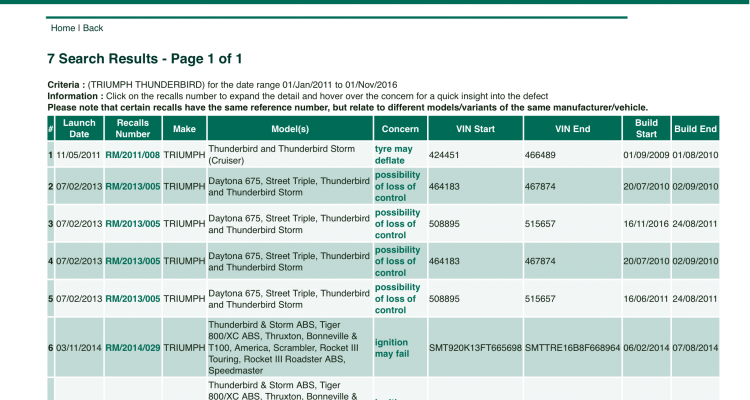Image resolution: width=750 pixels, height=400 pixels.
Task: Click the launch date 11/05/2011
Action: click(x=78, y=155)
